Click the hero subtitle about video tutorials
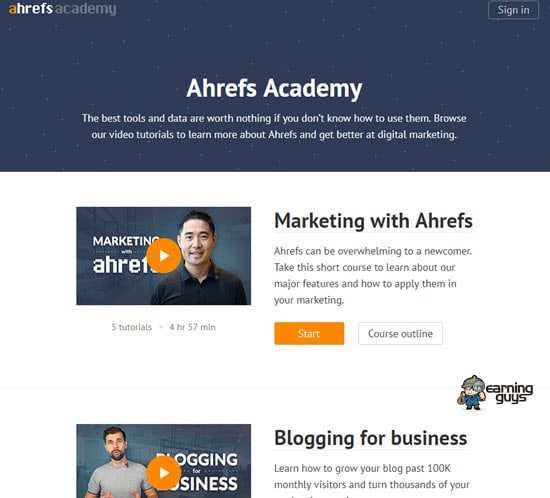Viewport: 550px width, 498px height. pos(274,126)
